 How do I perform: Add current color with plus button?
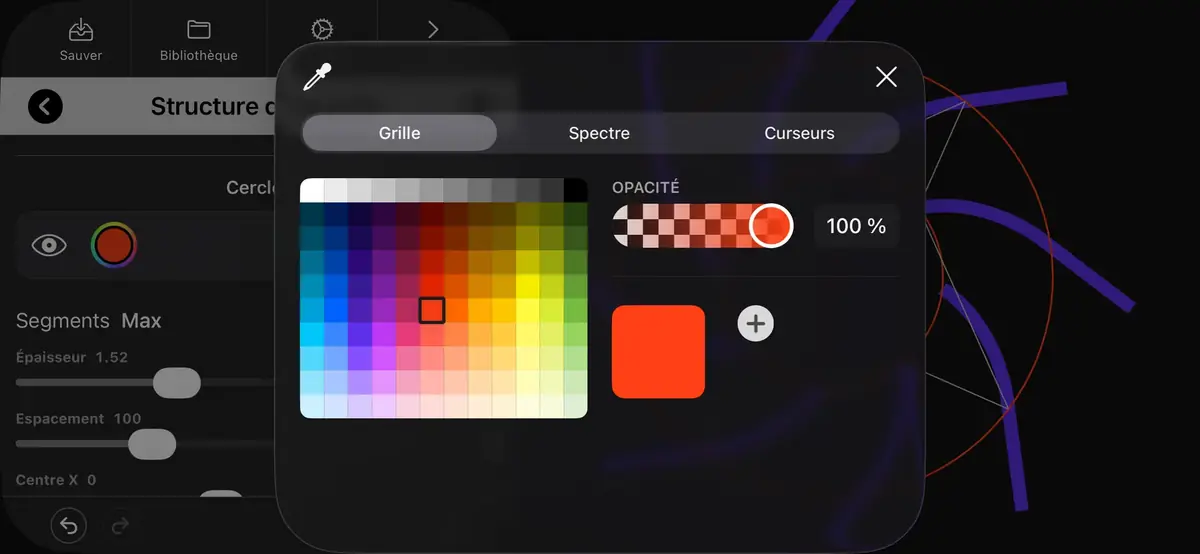(x=756, y=323)
